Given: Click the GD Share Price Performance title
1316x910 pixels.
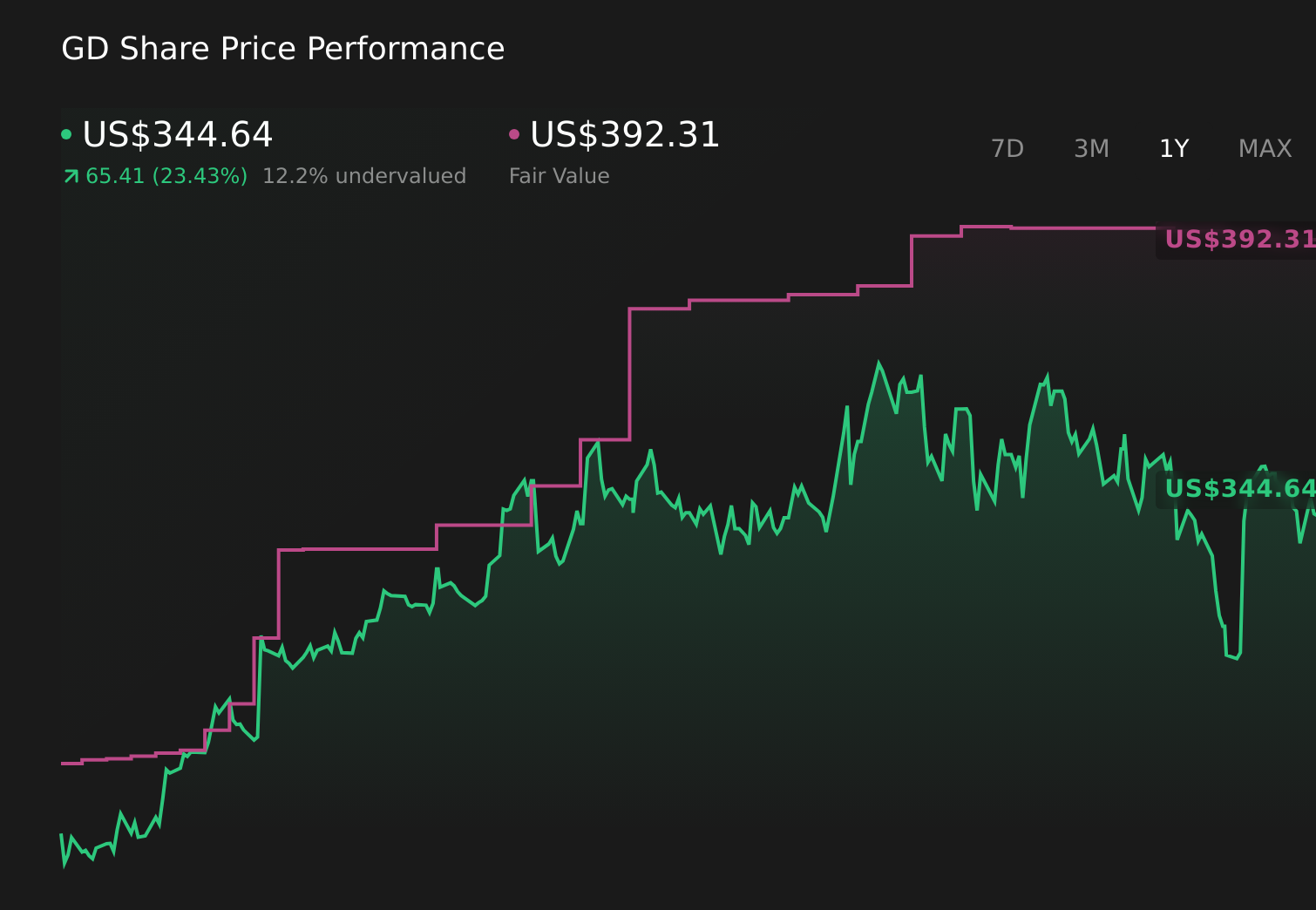Looking at the screenshot, I should tap(283, 49).
